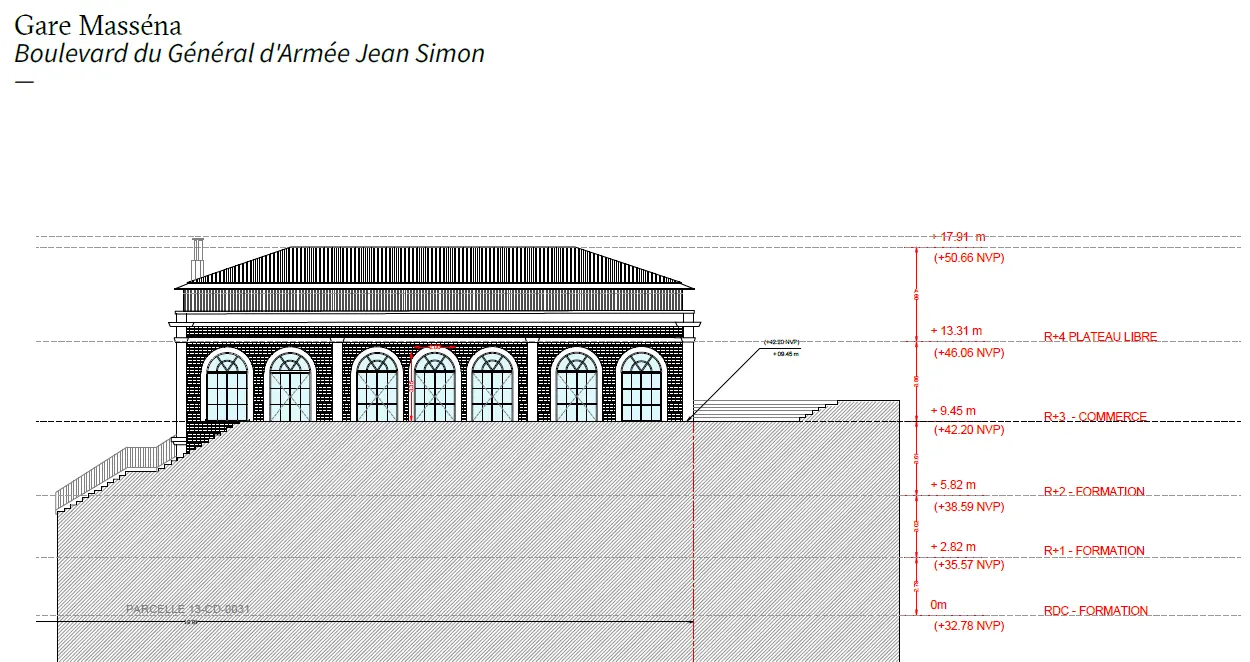Click the "0m" ground level label

click(x=938, y=605)
